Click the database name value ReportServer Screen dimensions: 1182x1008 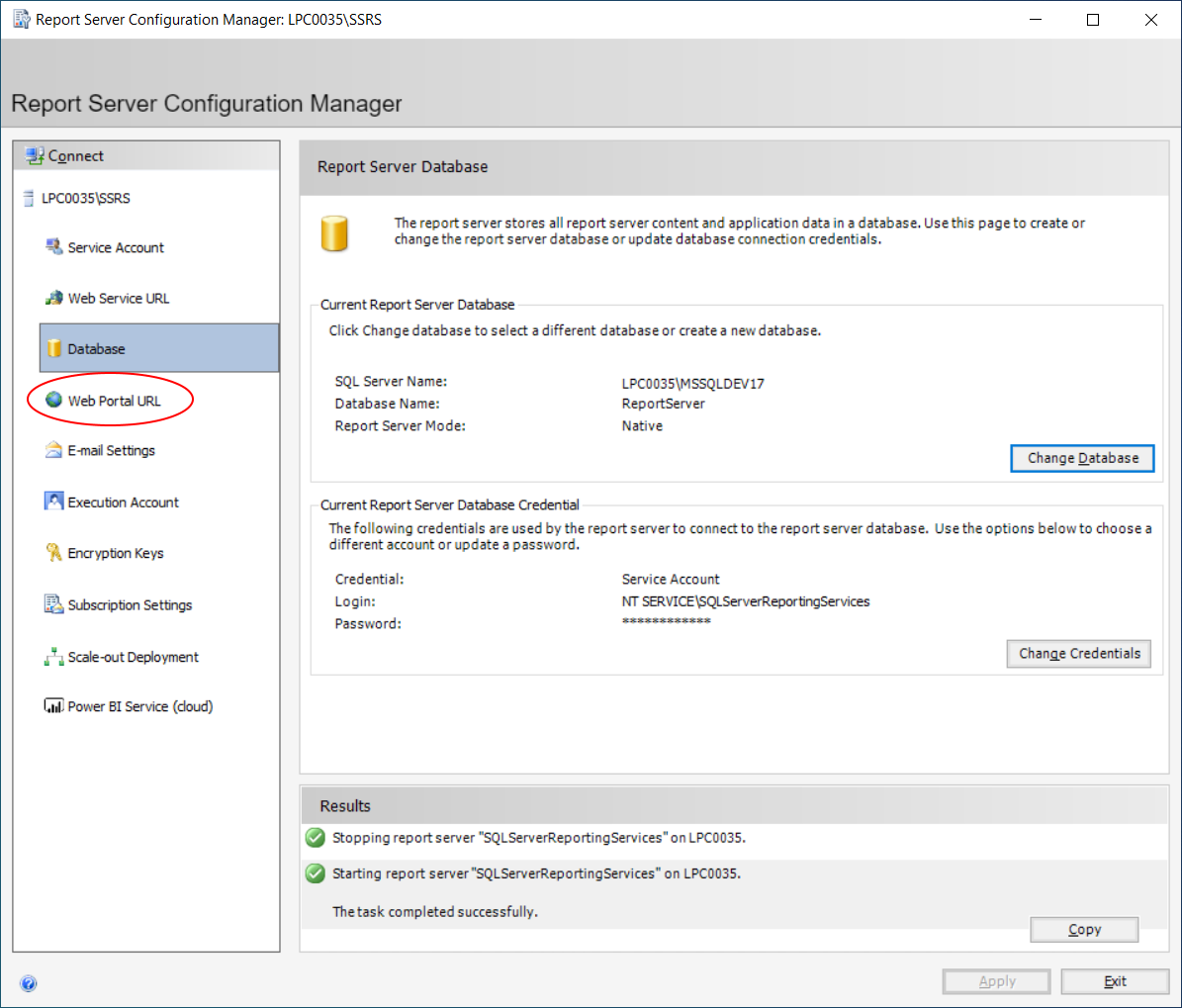click(664, 404)
